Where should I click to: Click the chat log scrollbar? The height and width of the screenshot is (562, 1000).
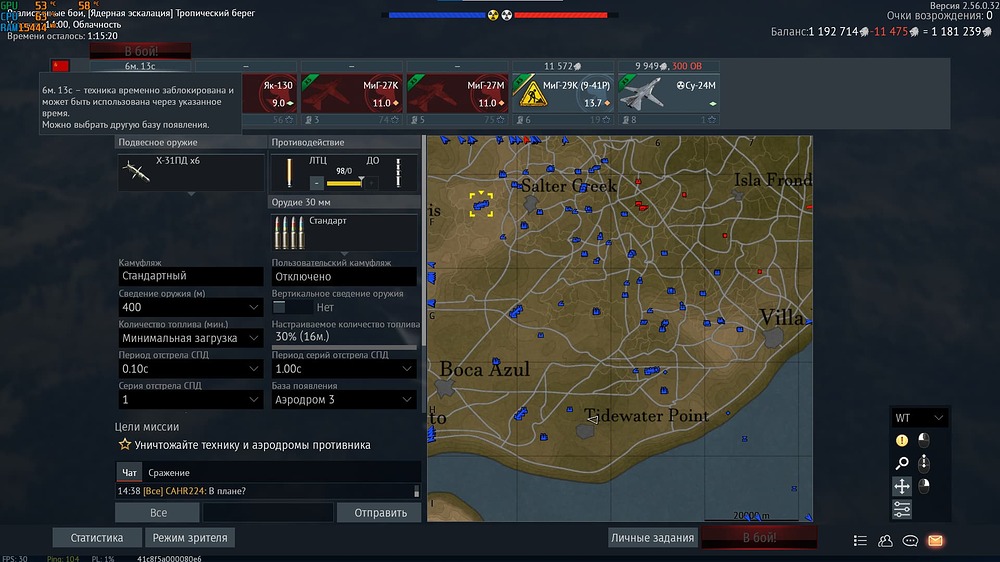[x=416, y=491]
